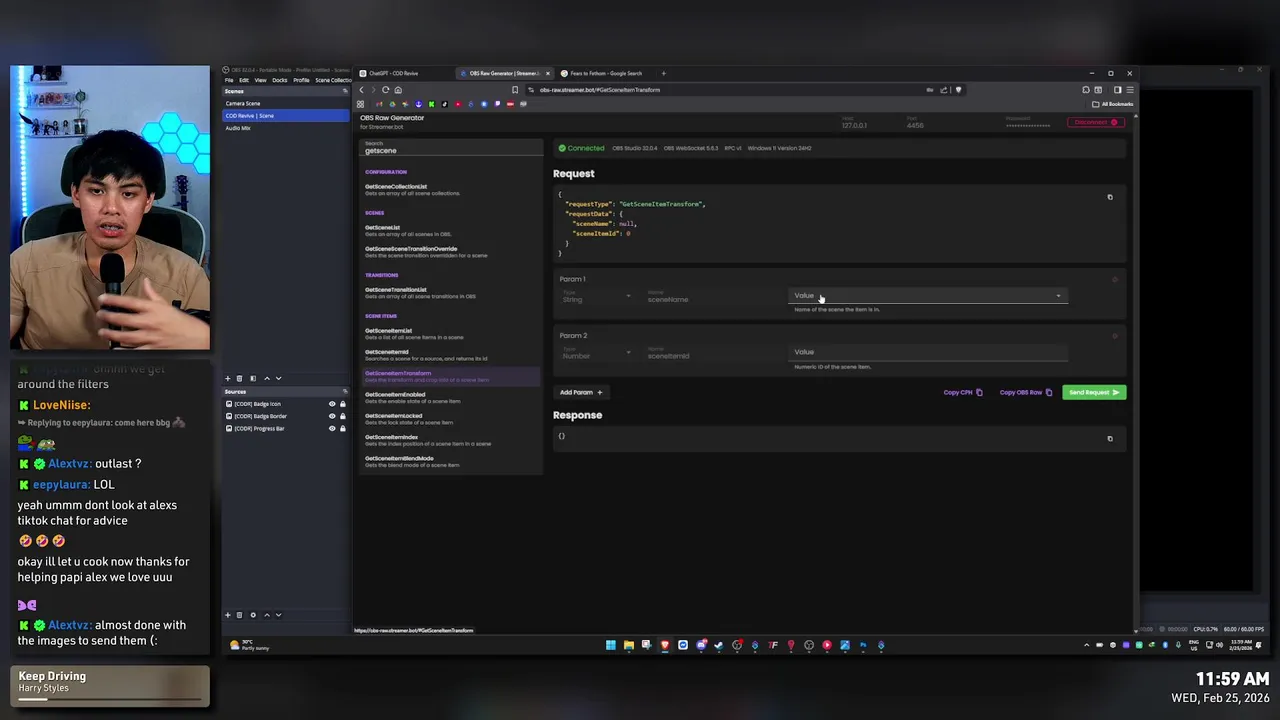Move source up with the sources toolbar arrow
This screenshot has width=1280, height=720.
point(266,615)
